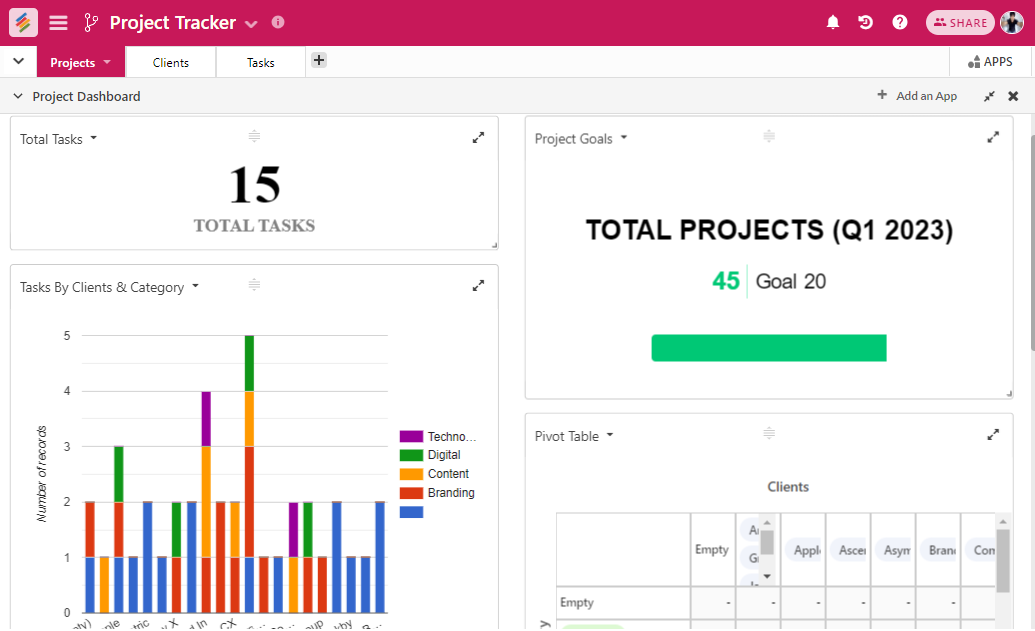Click the 15 total tasks number

click(x=255, y=185)
